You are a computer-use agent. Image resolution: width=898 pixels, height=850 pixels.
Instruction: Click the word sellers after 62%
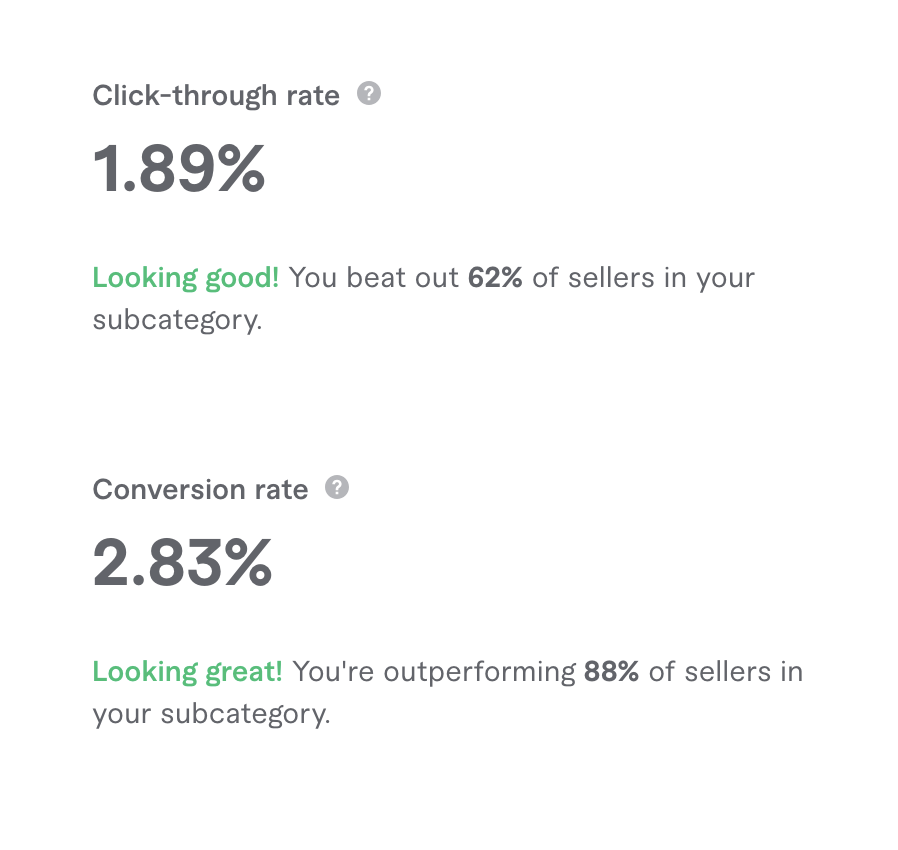pos(611,278)
